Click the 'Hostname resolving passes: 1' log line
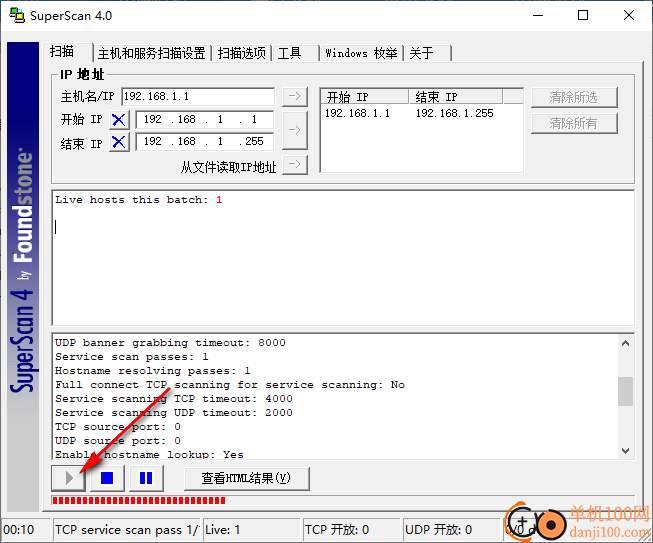The height and width of the screenshot is (543, 653). (153, 371)
